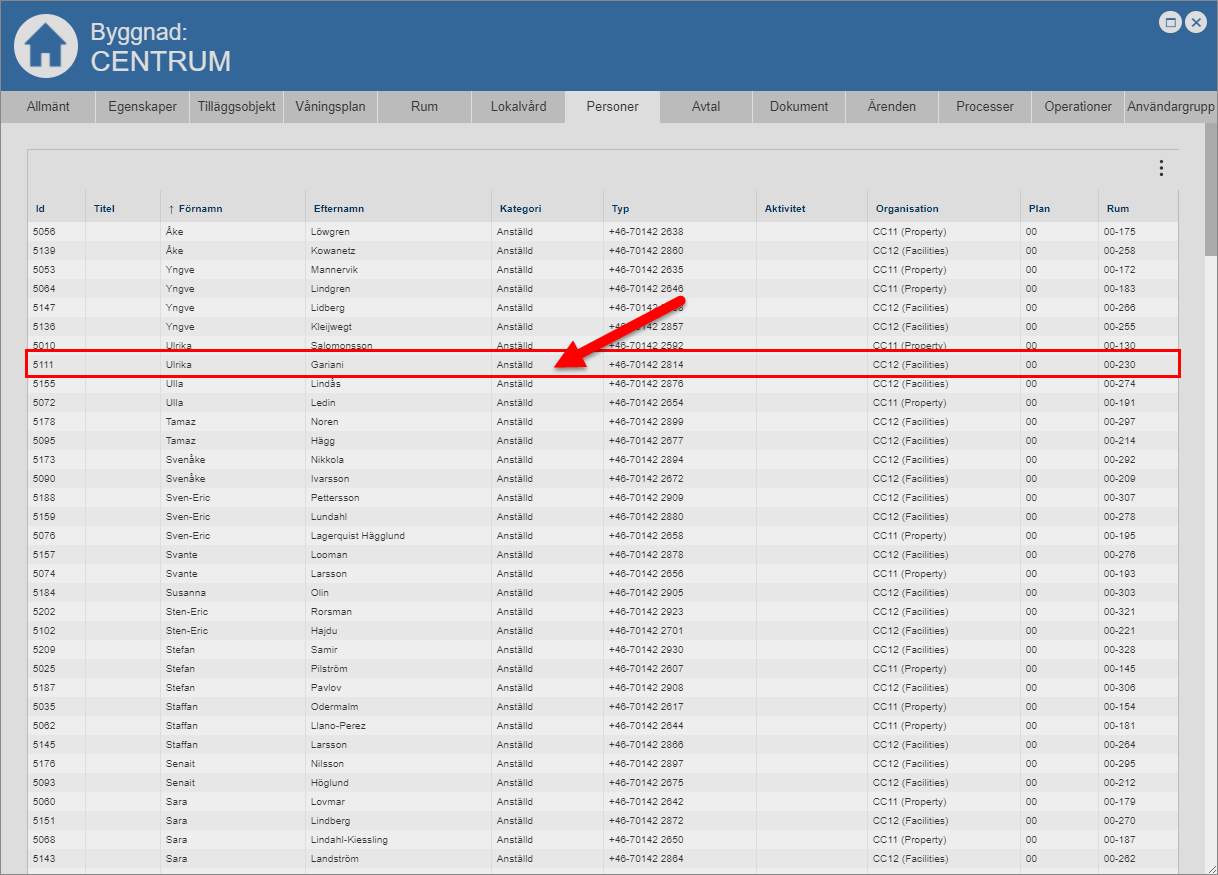Screen dimensions: 1218x875
Task: Click the building home icon
Action: [x=45, y=46]
